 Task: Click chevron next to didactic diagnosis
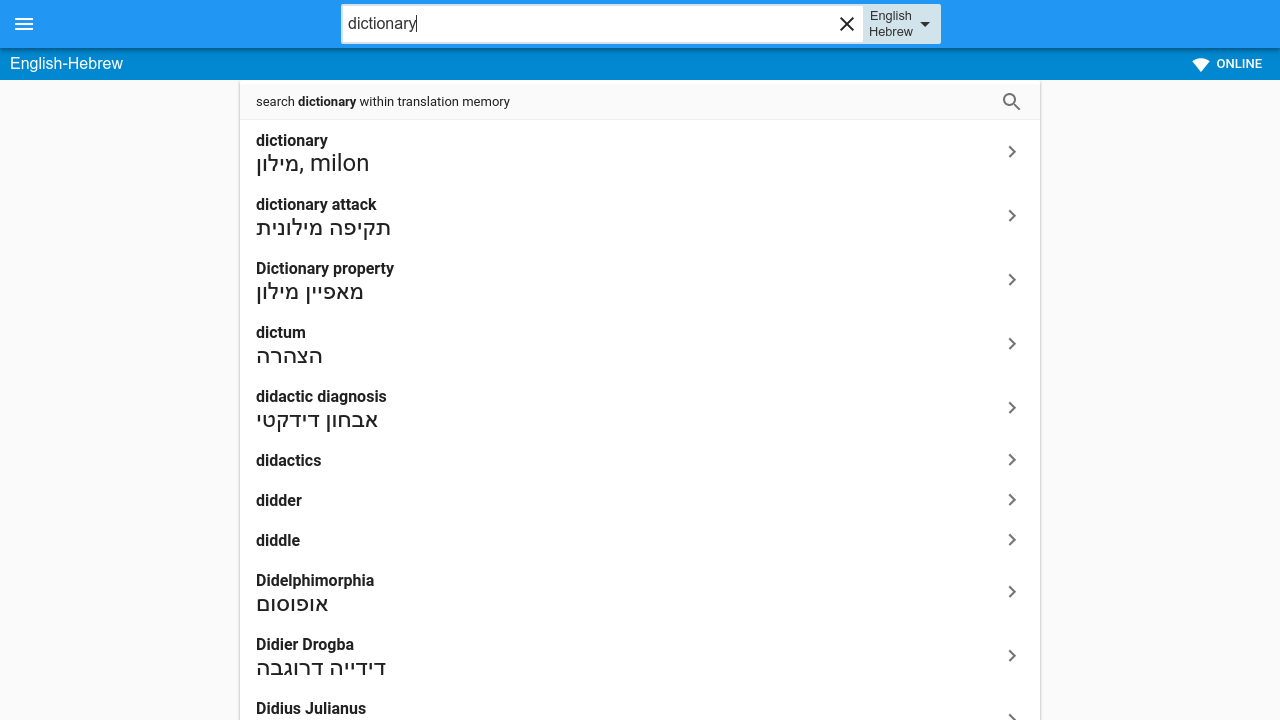pos(1012,408)
